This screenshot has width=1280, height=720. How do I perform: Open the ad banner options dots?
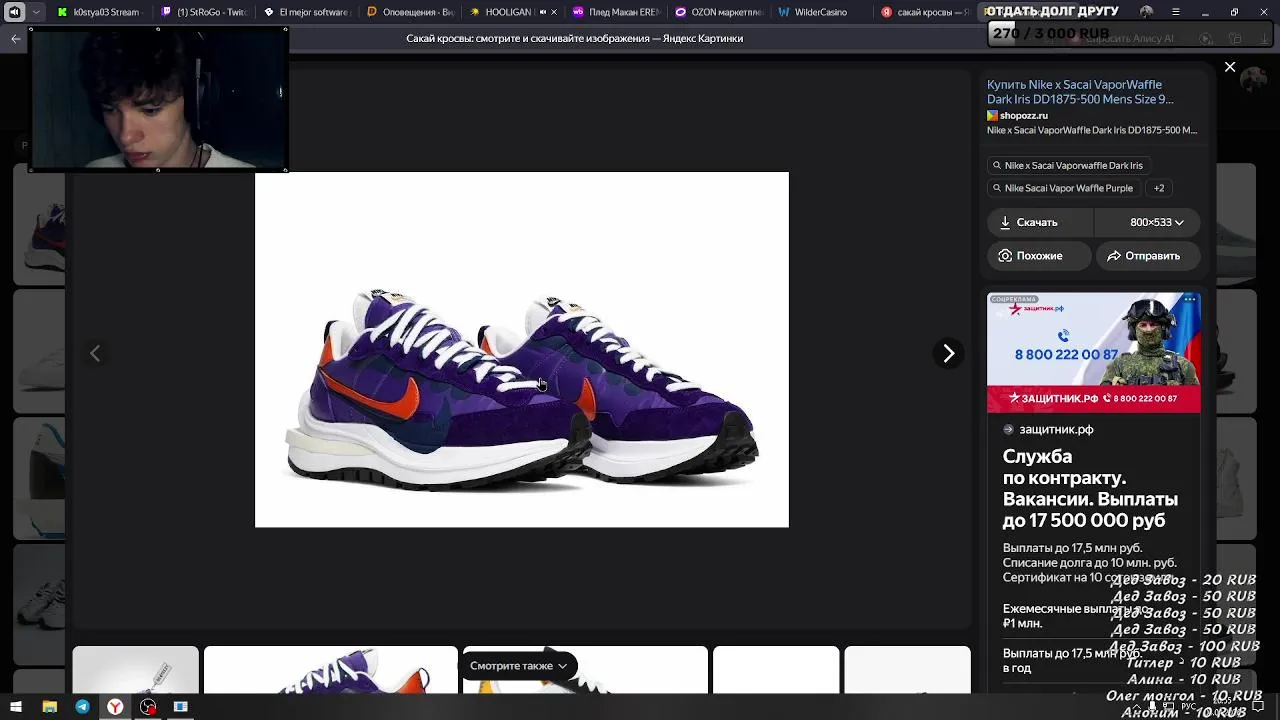1190,299
